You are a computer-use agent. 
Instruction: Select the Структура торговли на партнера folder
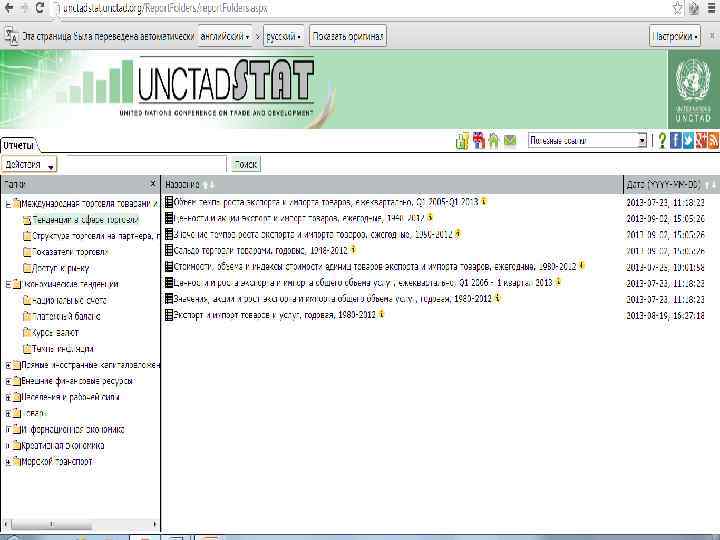(96, 236)
